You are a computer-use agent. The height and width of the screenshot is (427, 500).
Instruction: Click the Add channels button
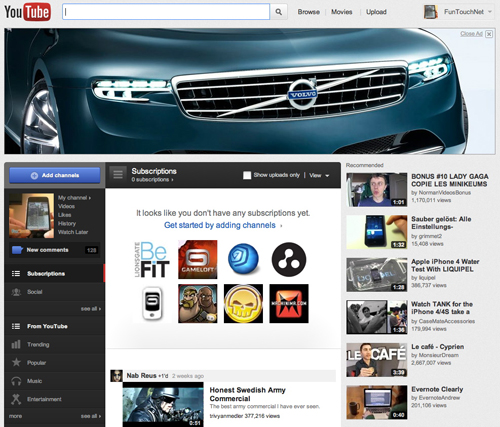click(55, 175)
